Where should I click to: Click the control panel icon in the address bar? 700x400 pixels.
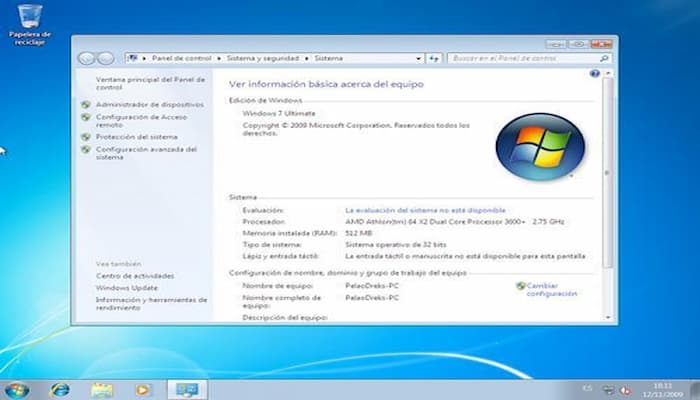click(x=133, y=58)
